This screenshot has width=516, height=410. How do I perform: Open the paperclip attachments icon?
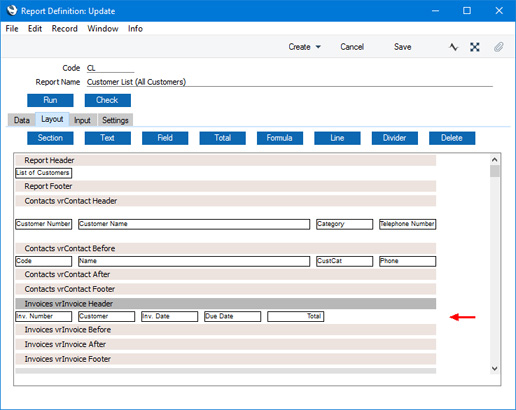click(498, 47)
